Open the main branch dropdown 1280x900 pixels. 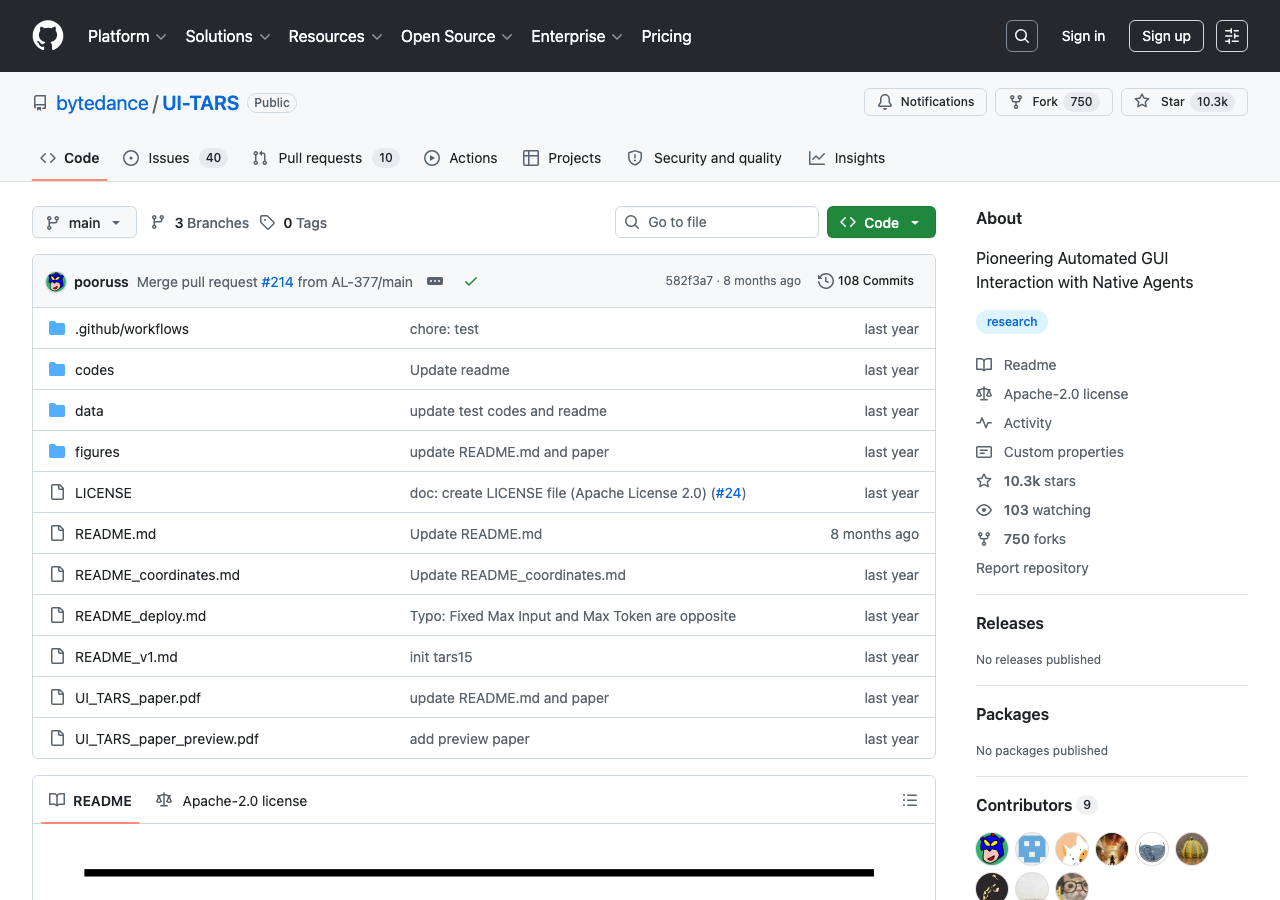click(84, 222)
